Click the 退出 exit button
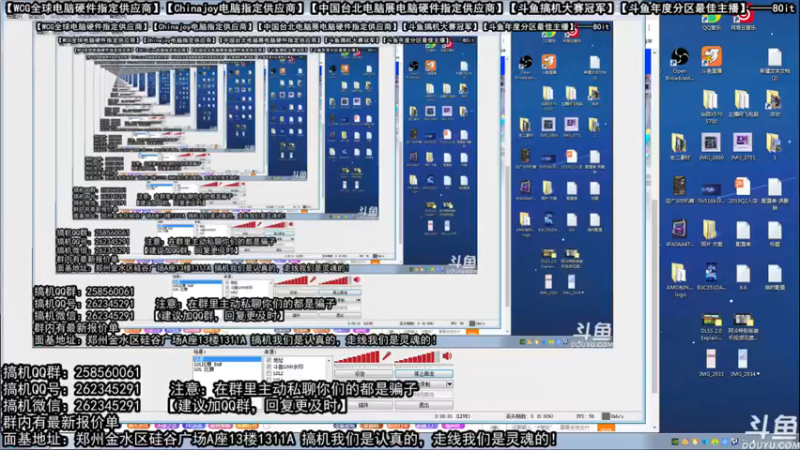Viewport: 800px width, 450px height. tap(424, 405)
